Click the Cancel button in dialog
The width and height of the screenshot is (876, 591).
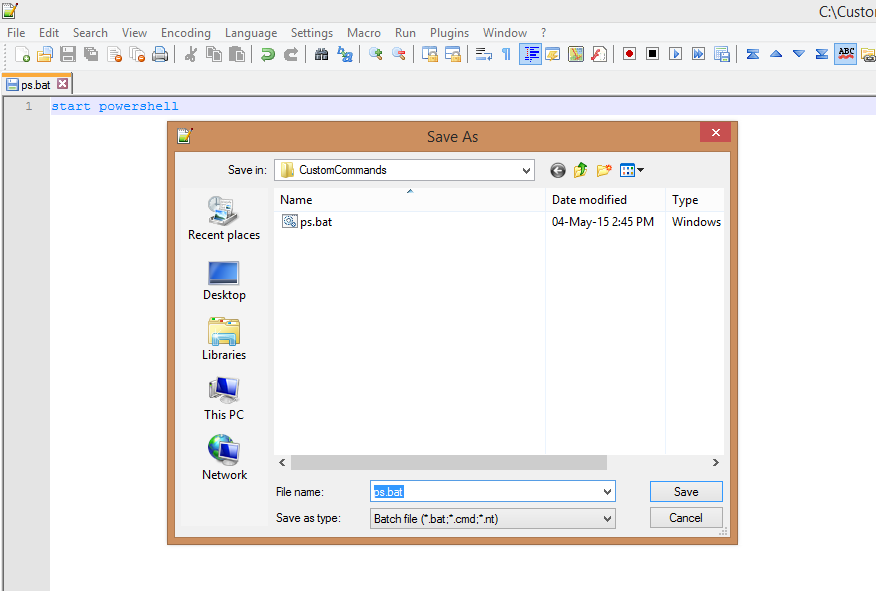[686, 518]
